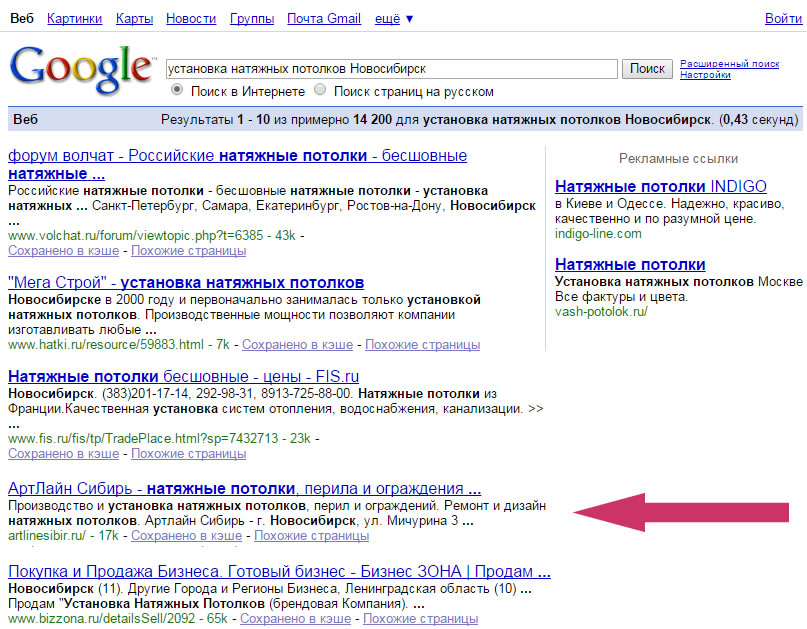807x629 pixels.
Task: Click the Поиск search button
Action: 647,69
